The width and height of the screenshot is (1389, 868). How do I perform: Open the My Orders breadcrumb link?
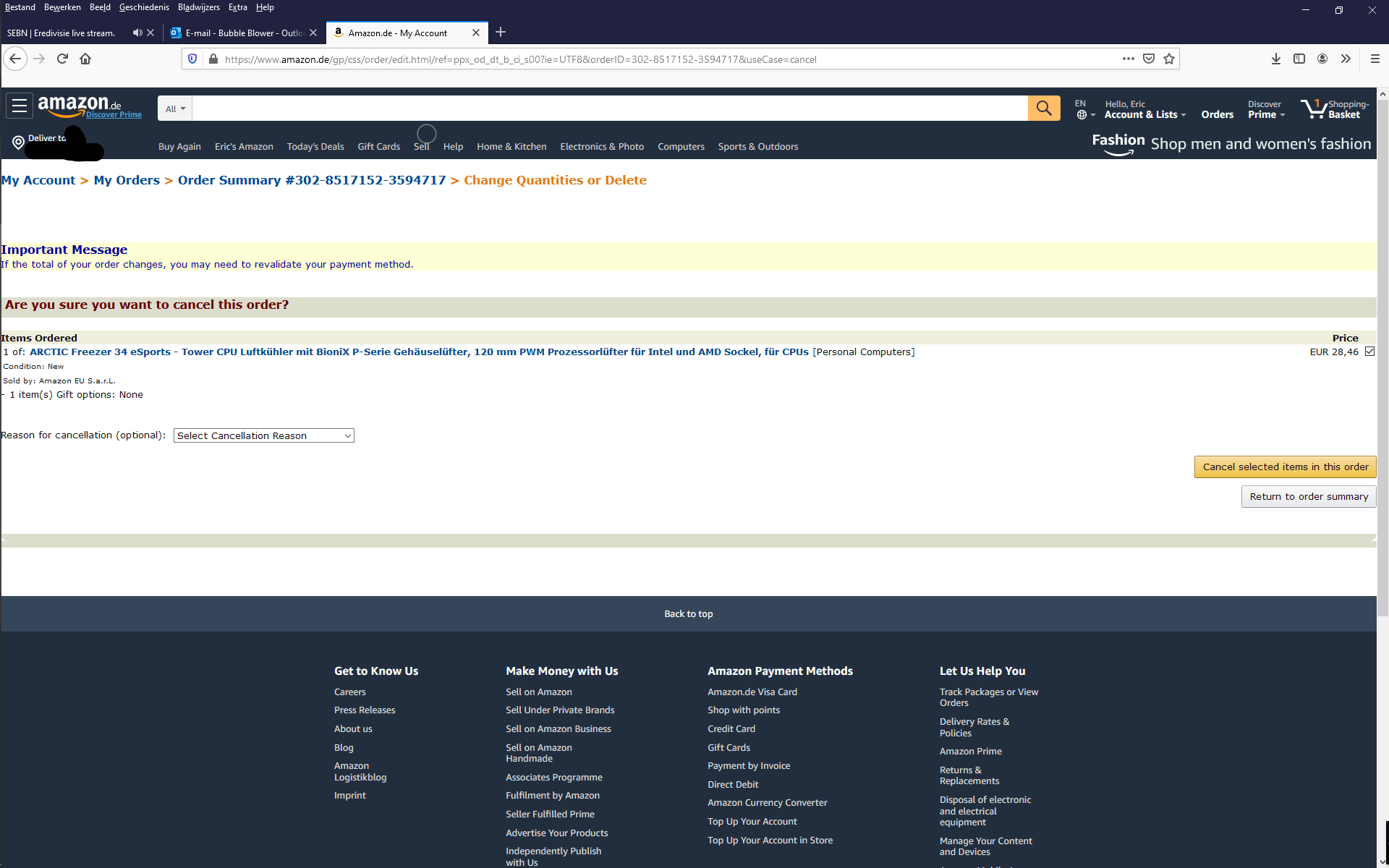click(127, 180)
